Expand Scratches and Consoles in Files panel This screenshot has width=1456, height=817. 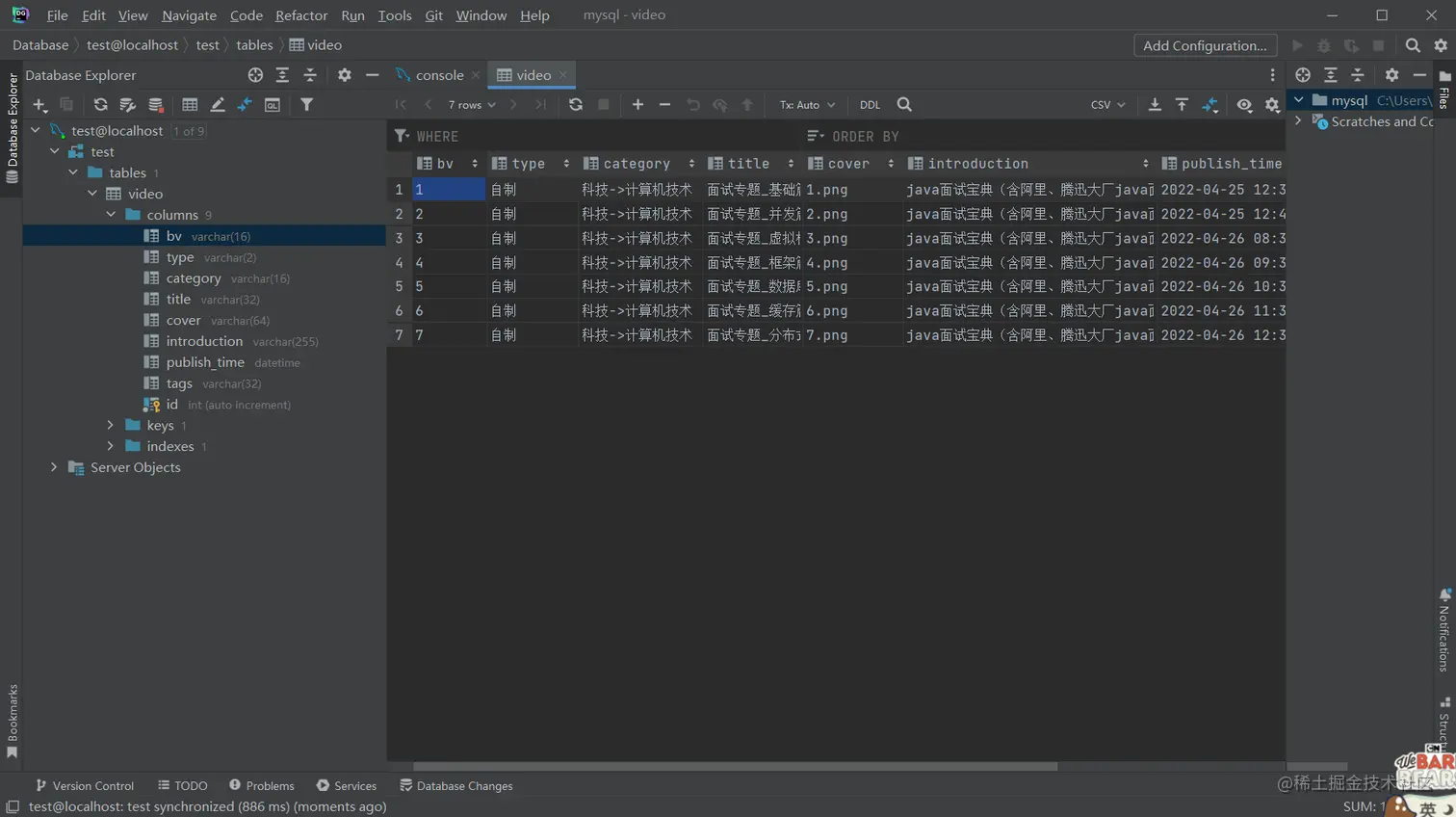(1299, 121)
